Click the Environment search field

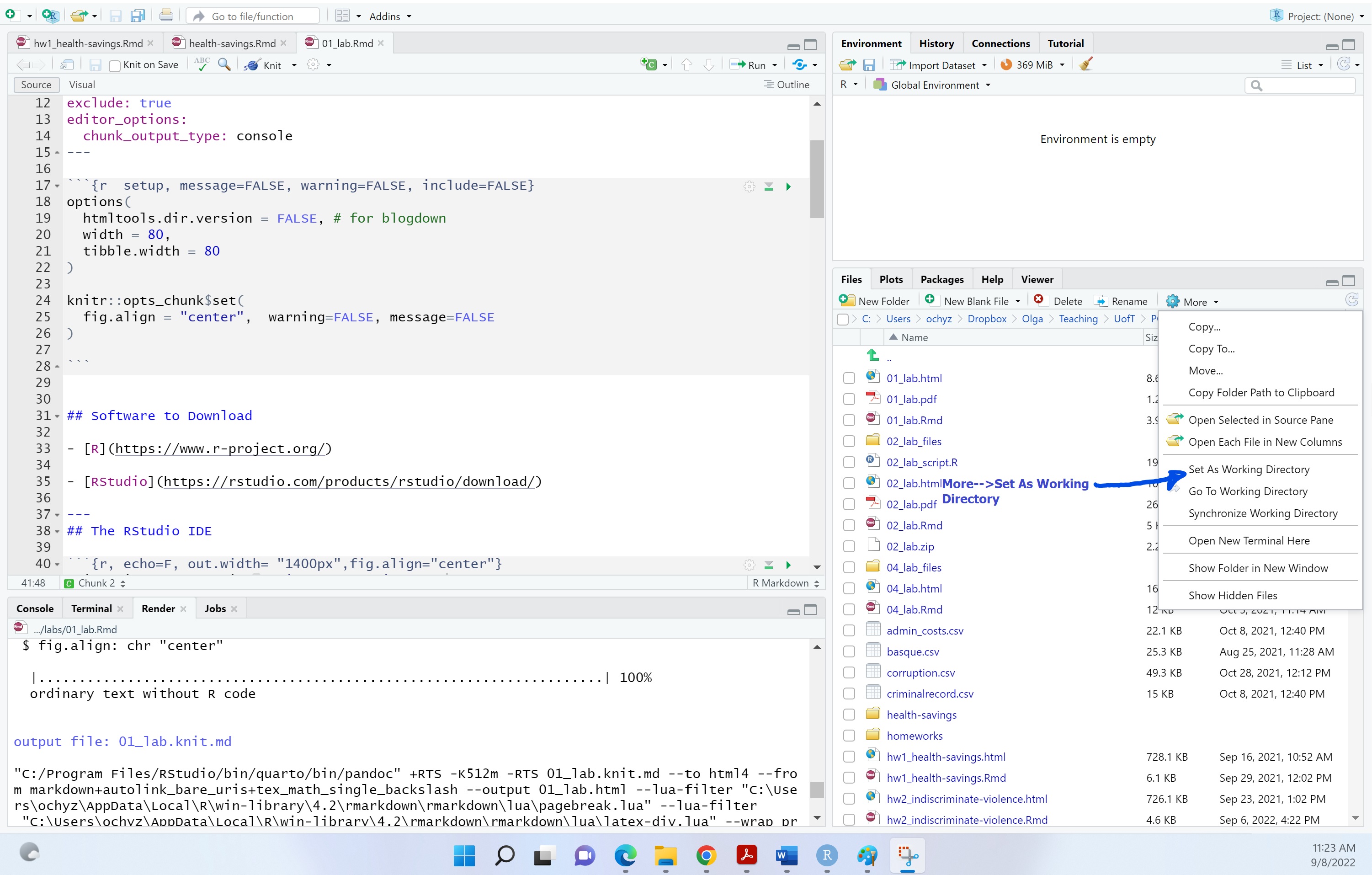pyautogui.click(x=1300, y=85)
